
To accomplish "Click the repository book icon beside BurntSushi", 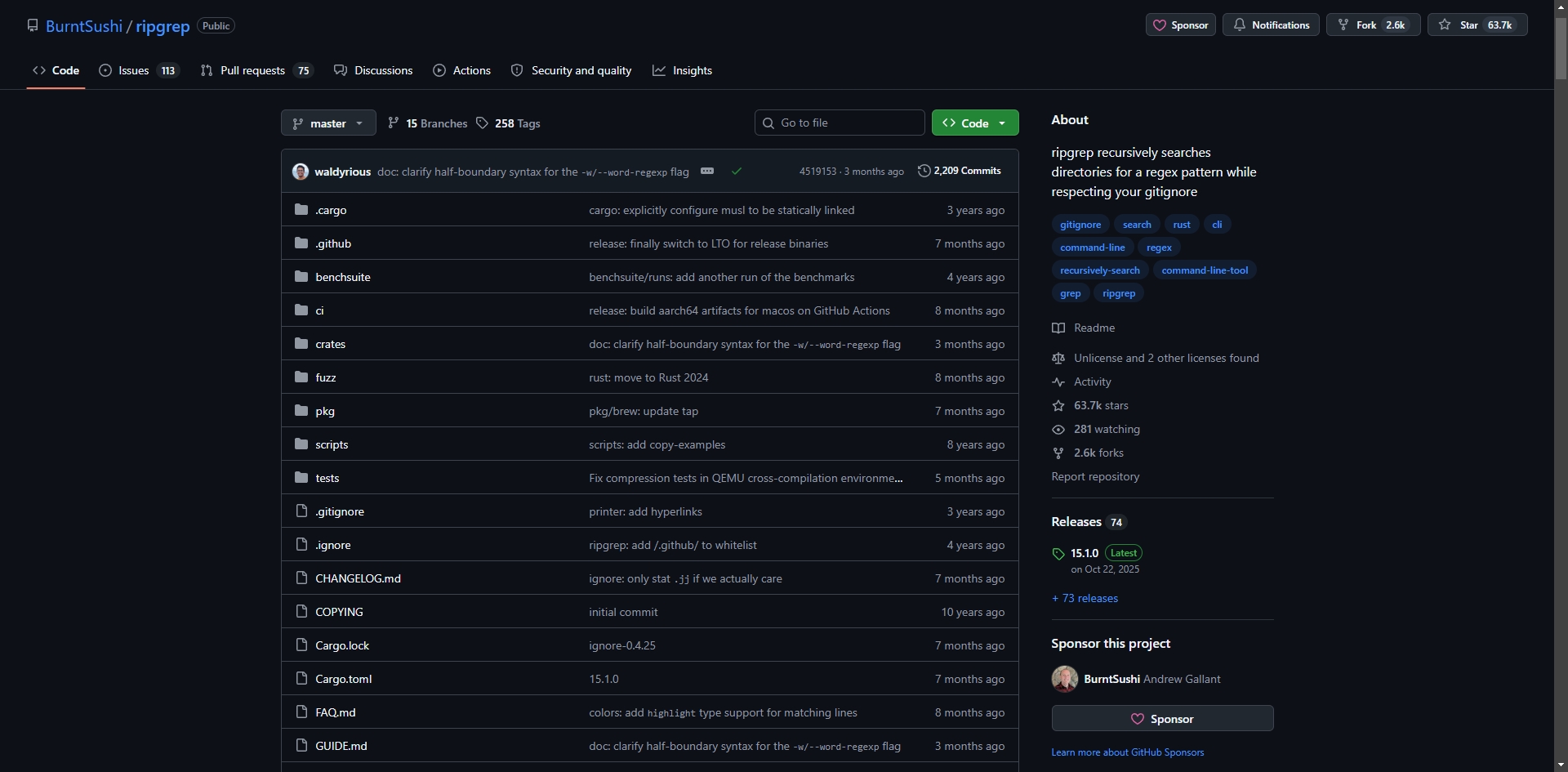I will [x=33, y=25].
